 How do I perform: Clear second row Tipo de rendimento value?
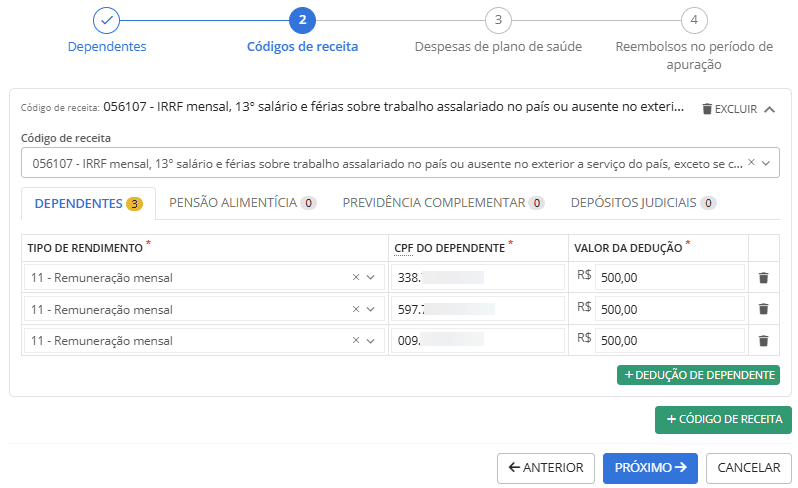(355, 309)
